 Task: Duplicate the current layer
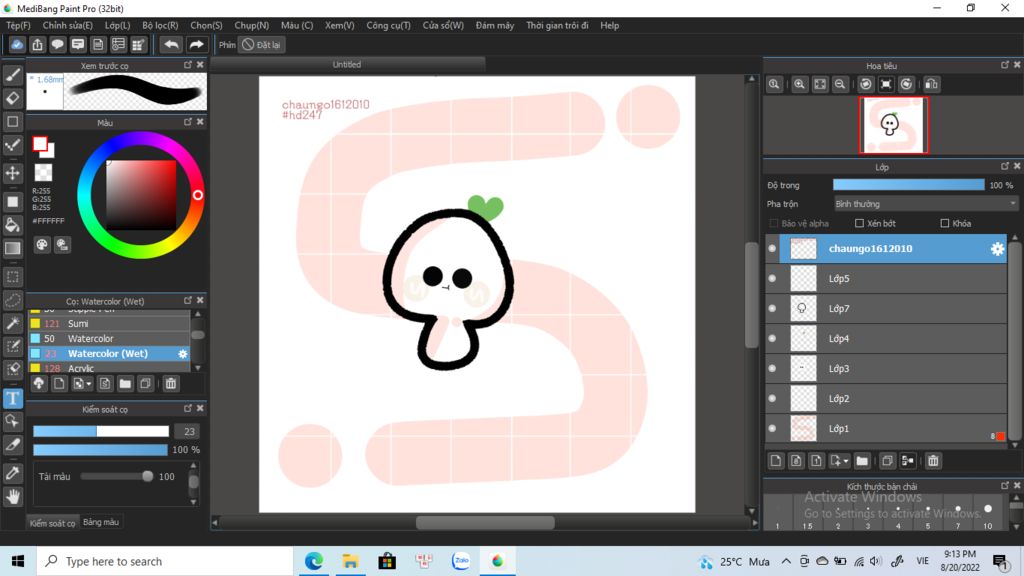pos(887,461)
